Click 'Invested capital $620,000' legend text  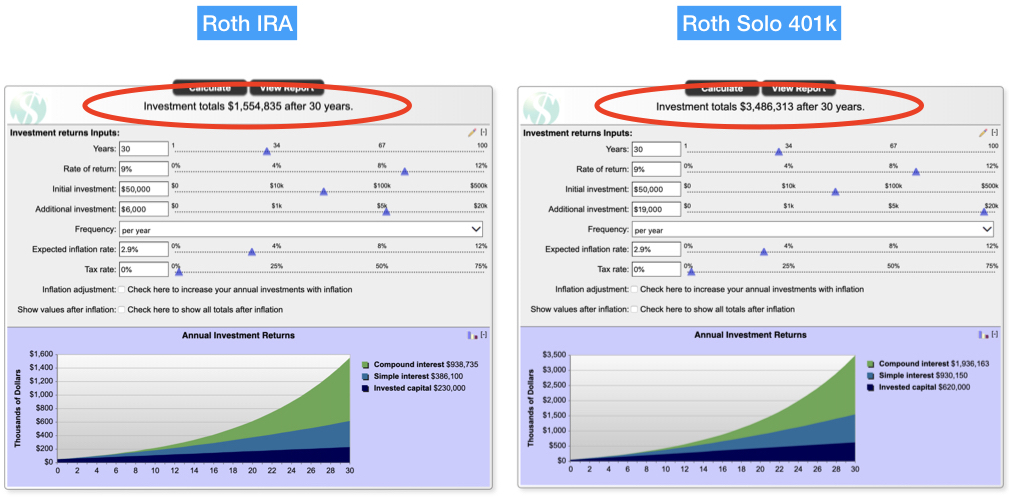click(925, 387)
